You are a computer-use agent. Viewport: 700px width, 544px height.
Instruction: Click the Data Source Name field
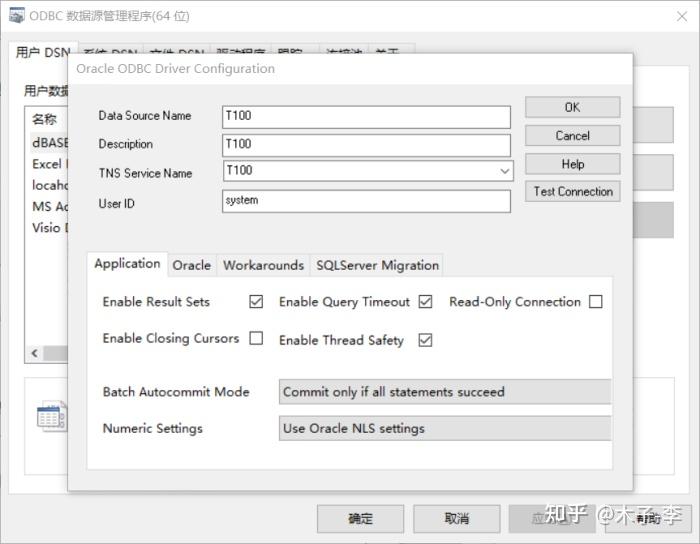point(366,117)
